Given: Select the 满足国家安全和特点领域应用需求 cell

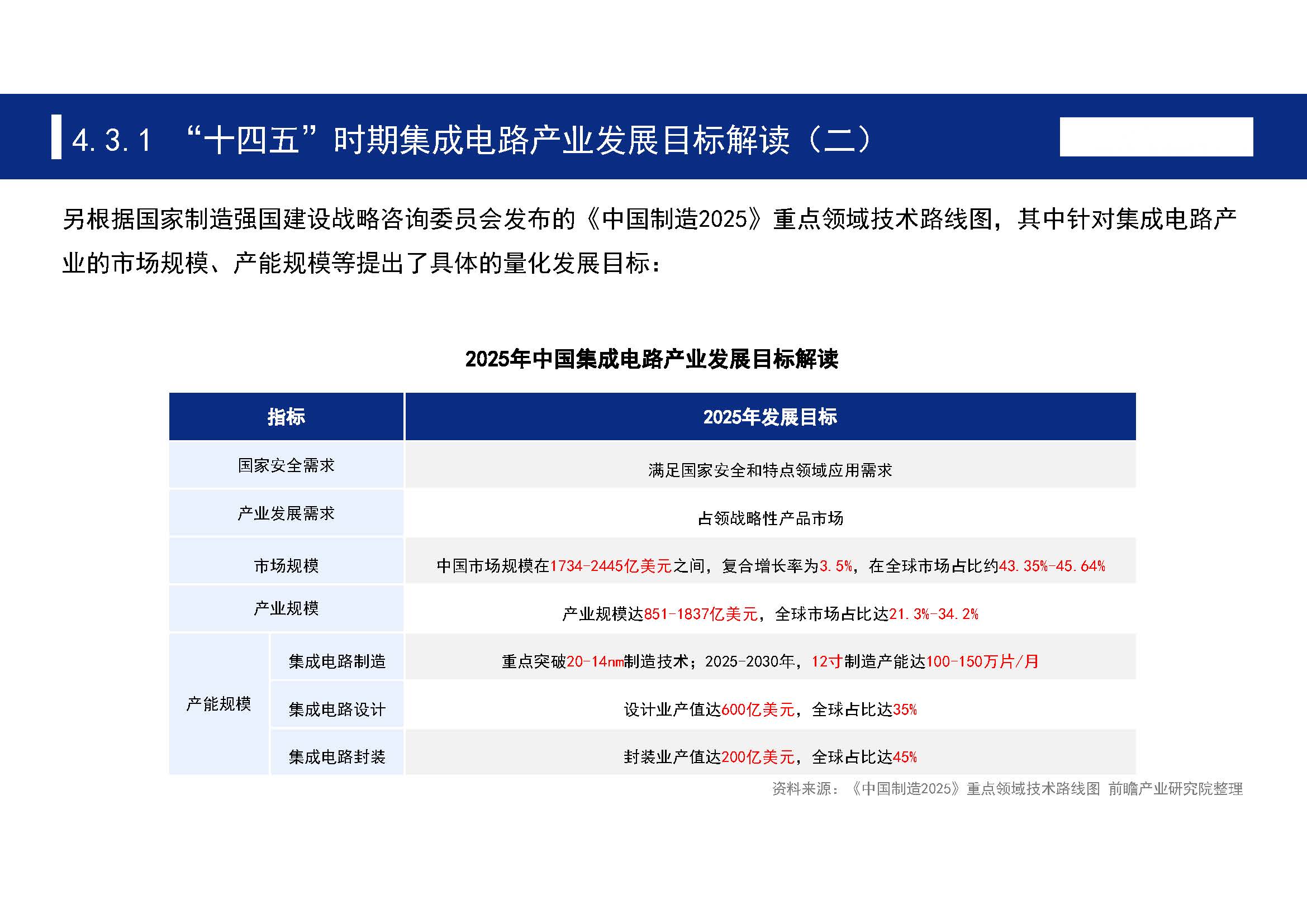Looking at the screenshot, I should click(x=769, y=470).
